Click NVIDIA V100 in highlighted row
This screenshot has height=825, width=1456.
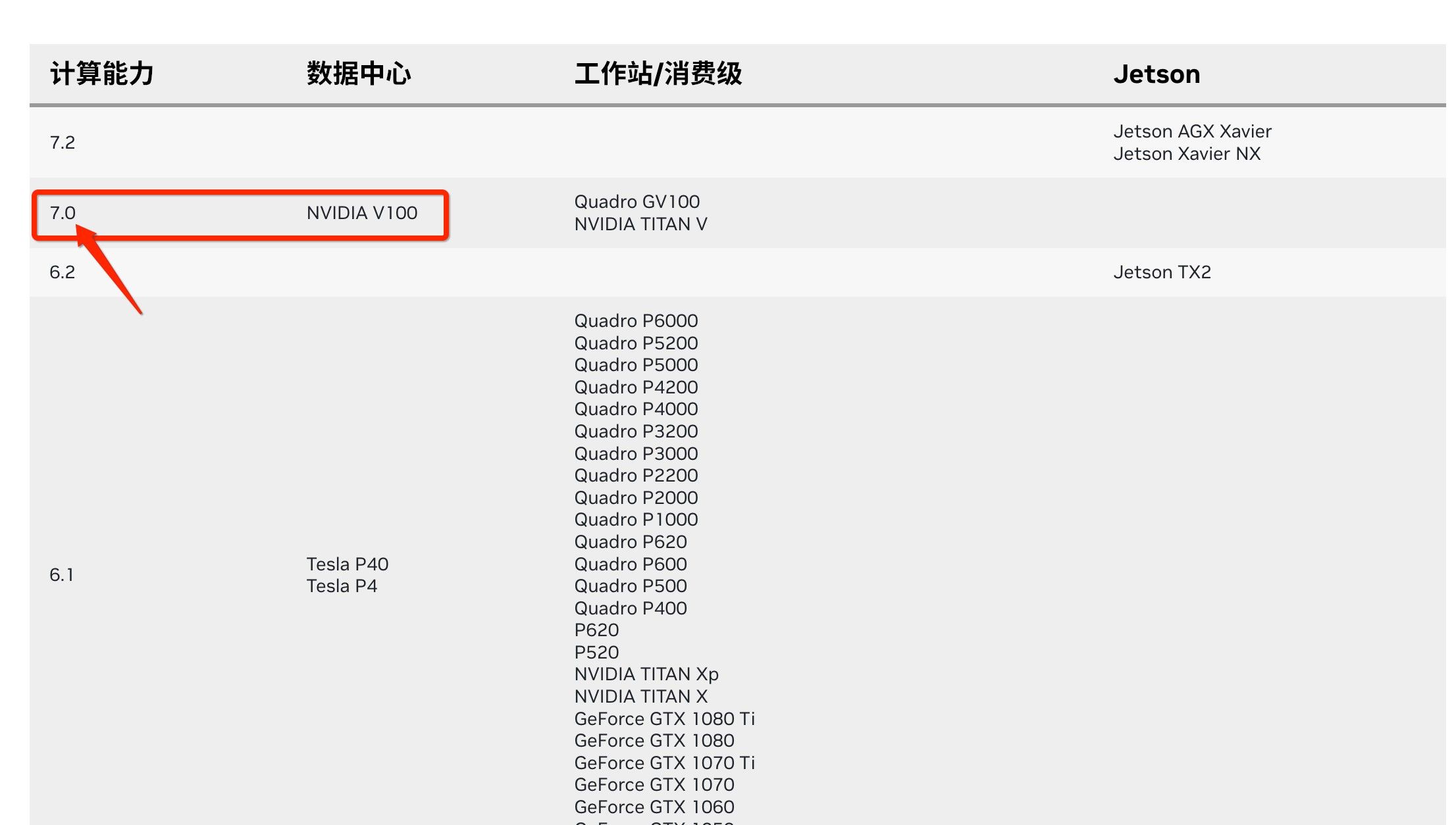click(x=362, y=213)
